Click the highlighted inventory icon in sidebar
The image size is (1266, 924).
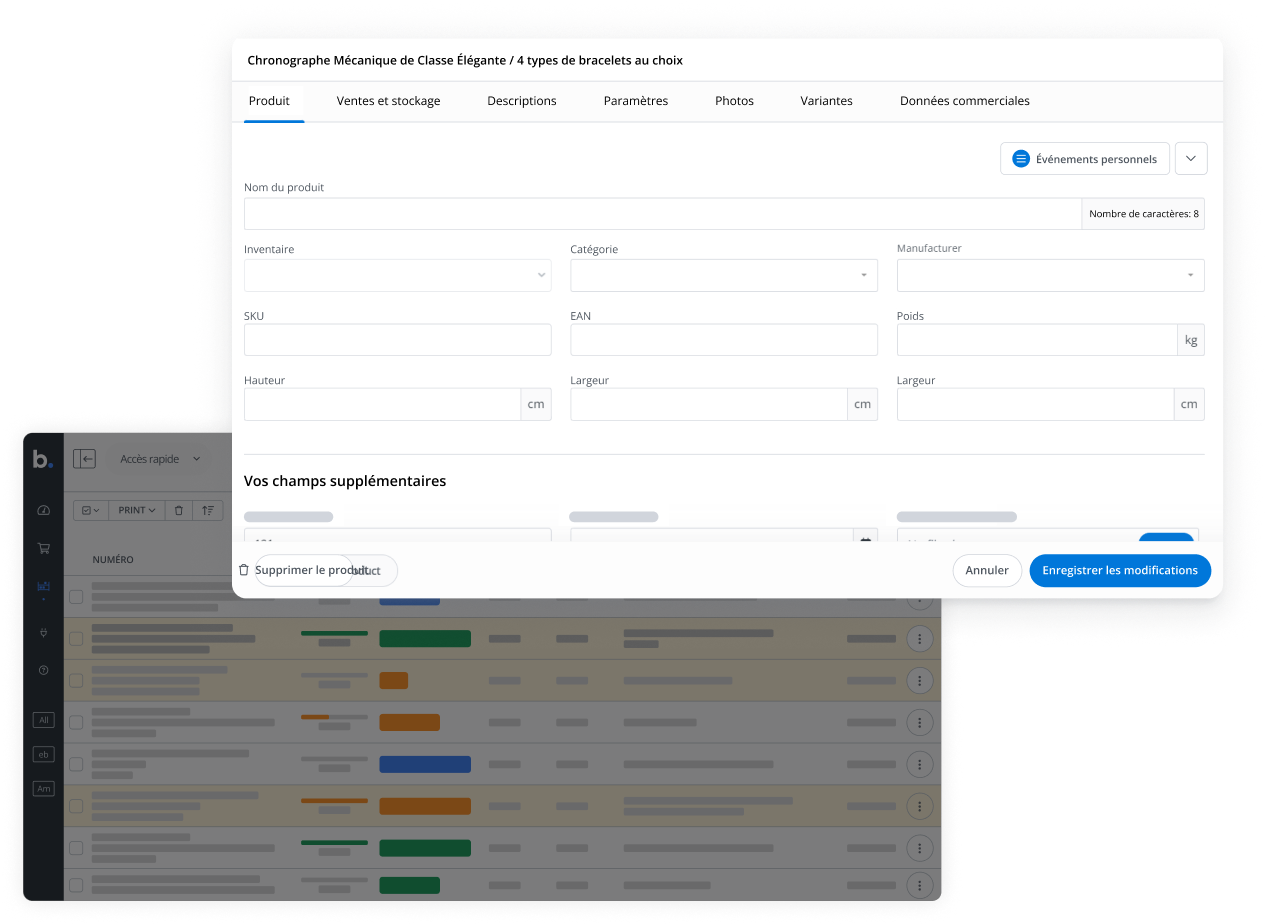pyautogui.click(x=43, y=586)
